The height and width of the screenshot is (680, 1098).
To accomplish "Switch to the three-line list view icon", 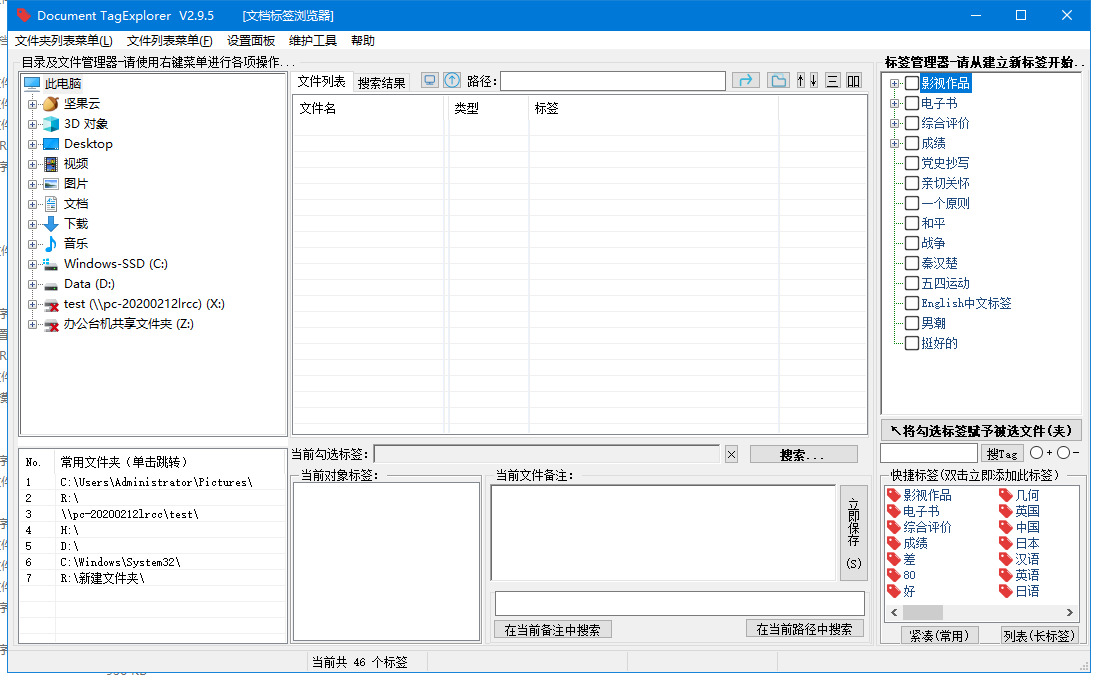I will pyautogui.click(x=832, y=81).
